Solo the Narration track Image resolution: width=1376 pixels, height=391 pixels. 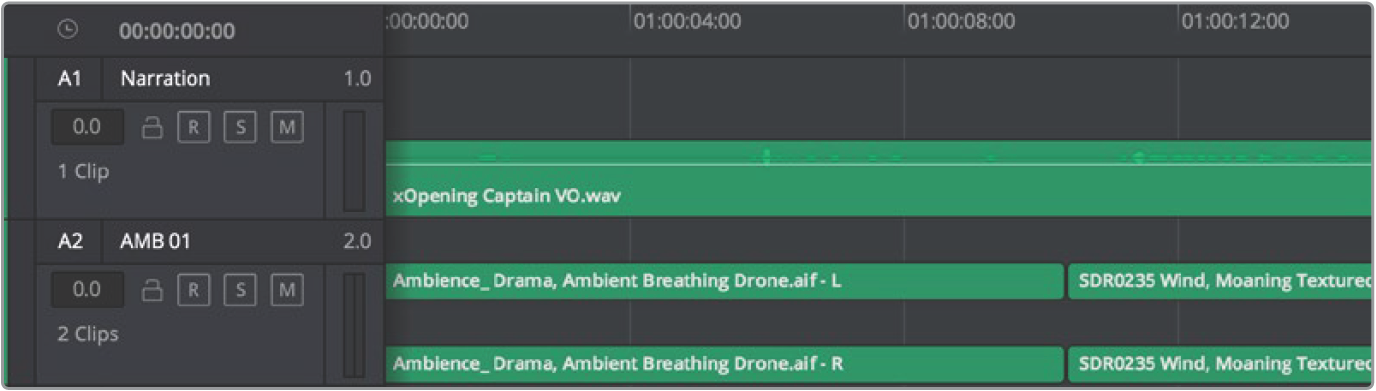(238, 127)
